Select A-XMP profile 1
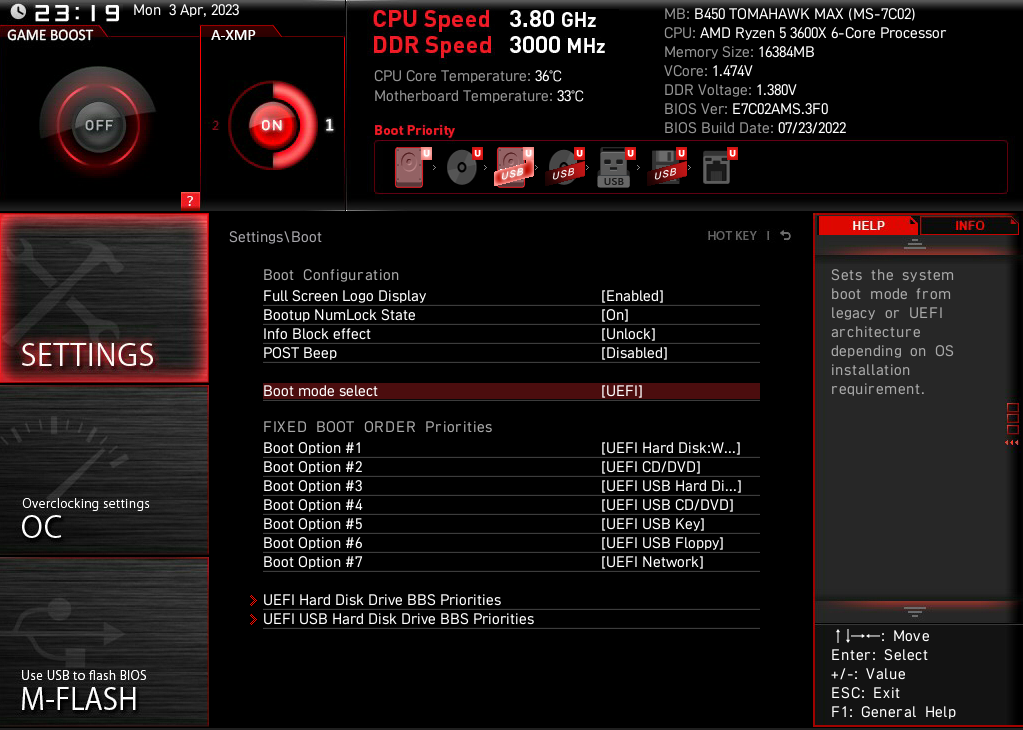The width and height of the screenshot is (1023, 730). point(329,125)
